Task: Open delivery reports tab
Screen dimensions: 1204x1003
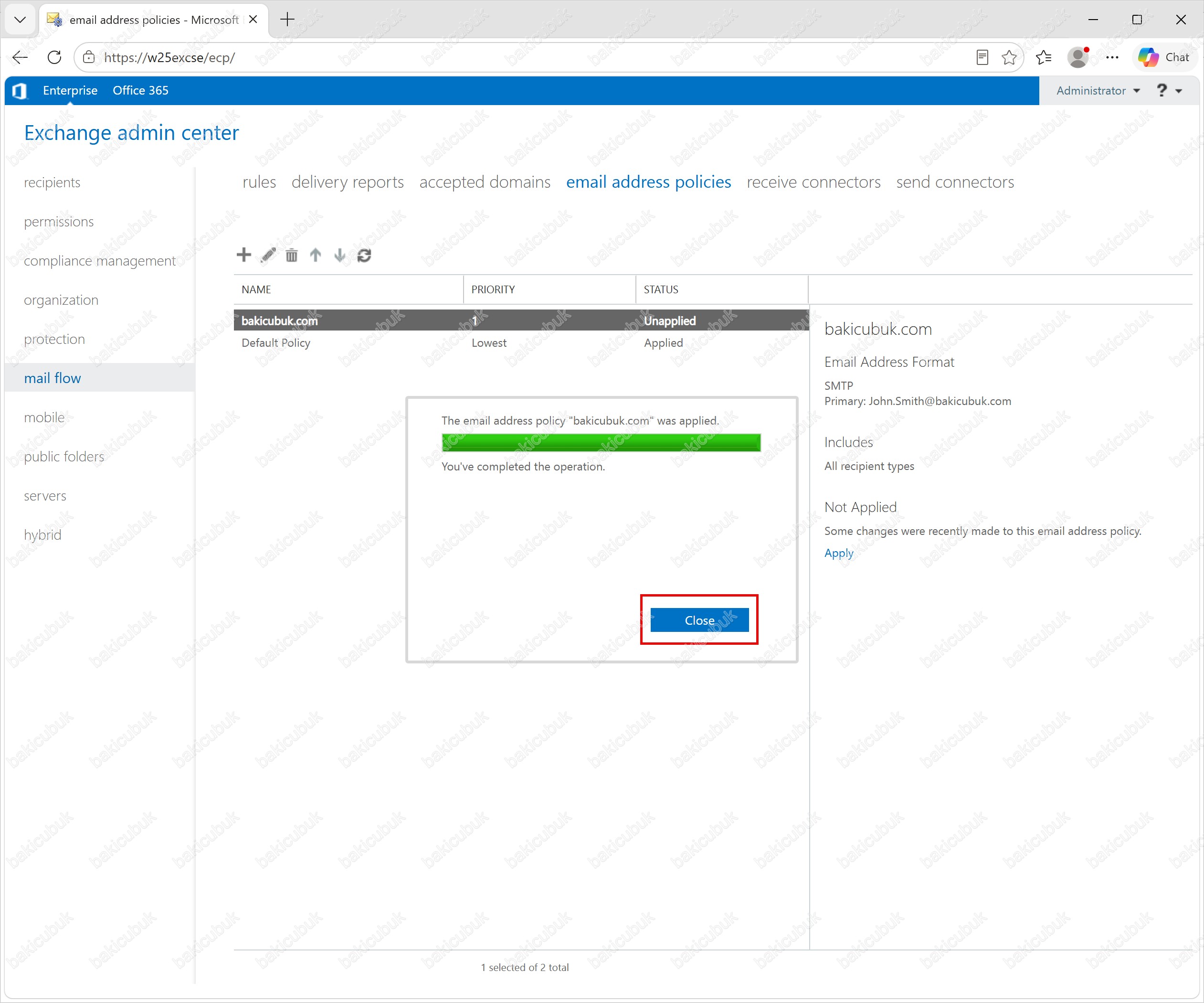Action: point(348,182)
